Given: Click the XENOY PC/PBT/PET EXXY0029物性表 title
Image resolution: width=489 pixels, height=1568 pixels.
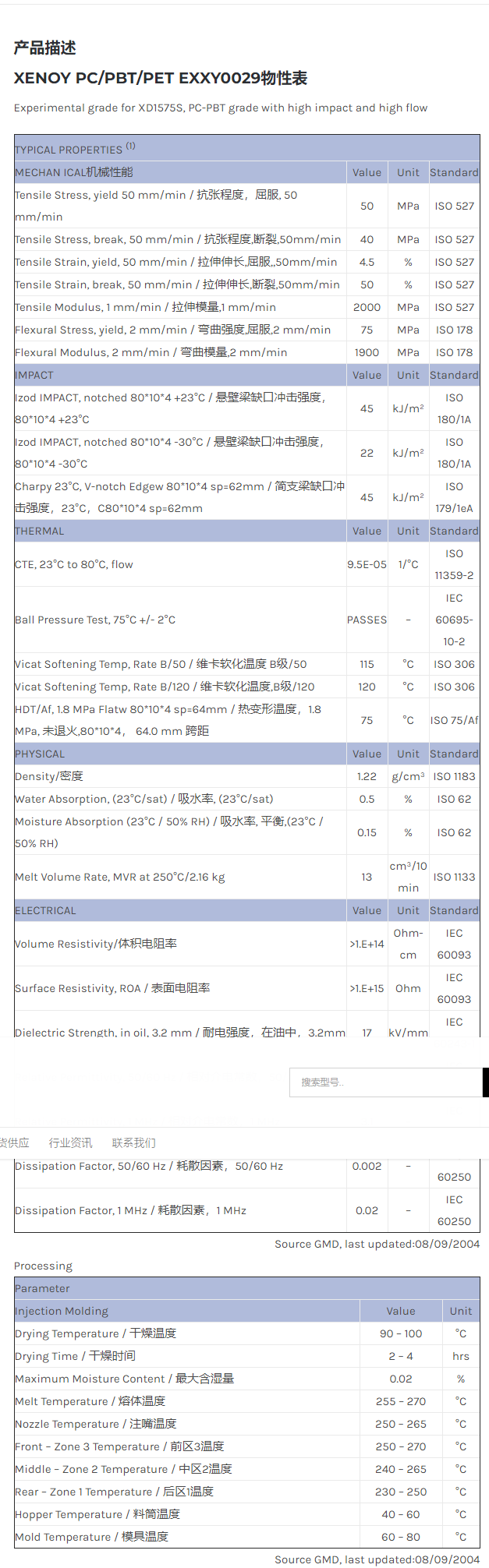Looking at the screenshot, I should tap(161, 78).
